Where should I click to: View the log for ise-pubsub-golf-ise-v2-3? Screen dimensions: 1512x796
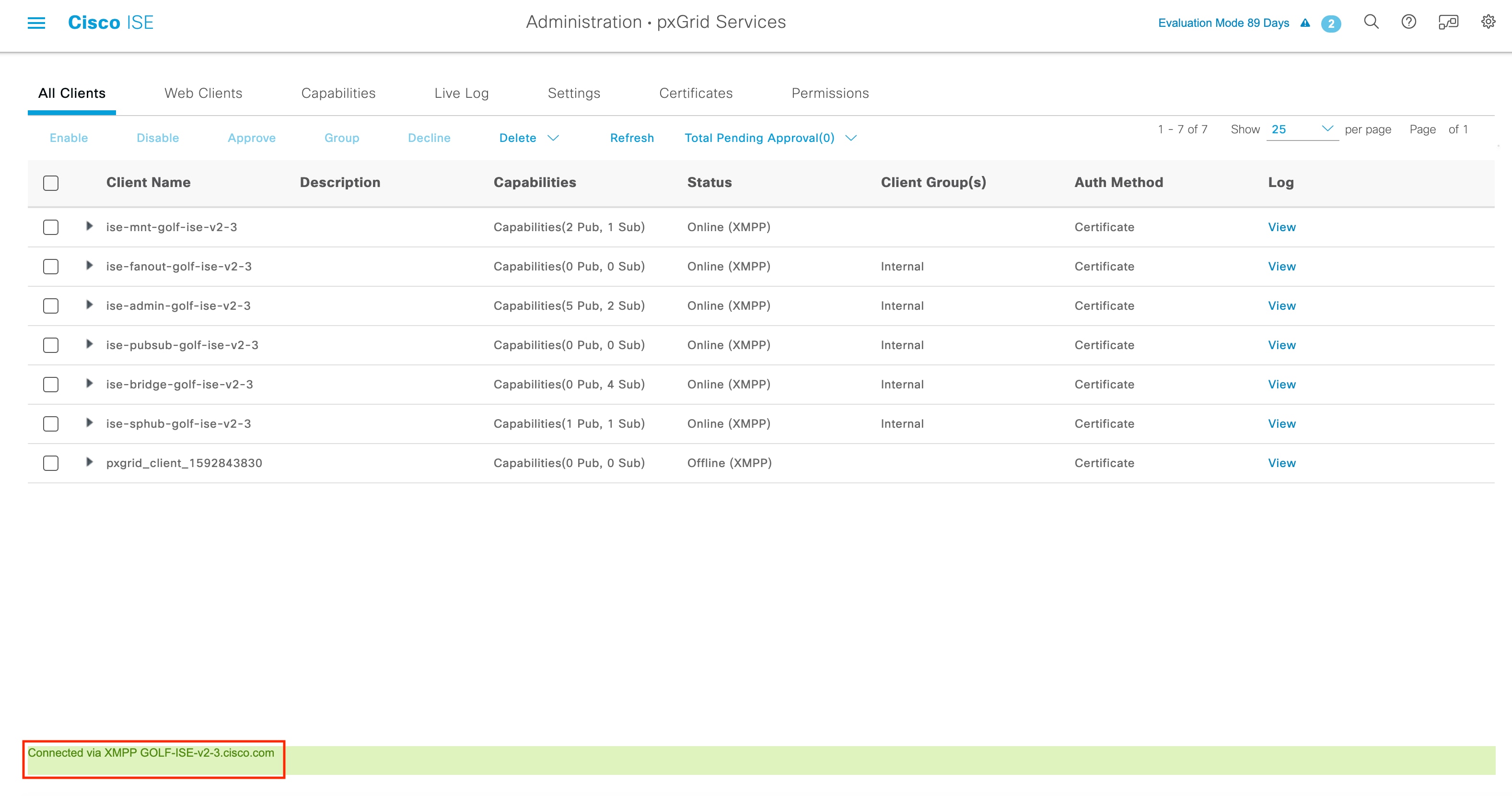click(x=1281, y=345)
